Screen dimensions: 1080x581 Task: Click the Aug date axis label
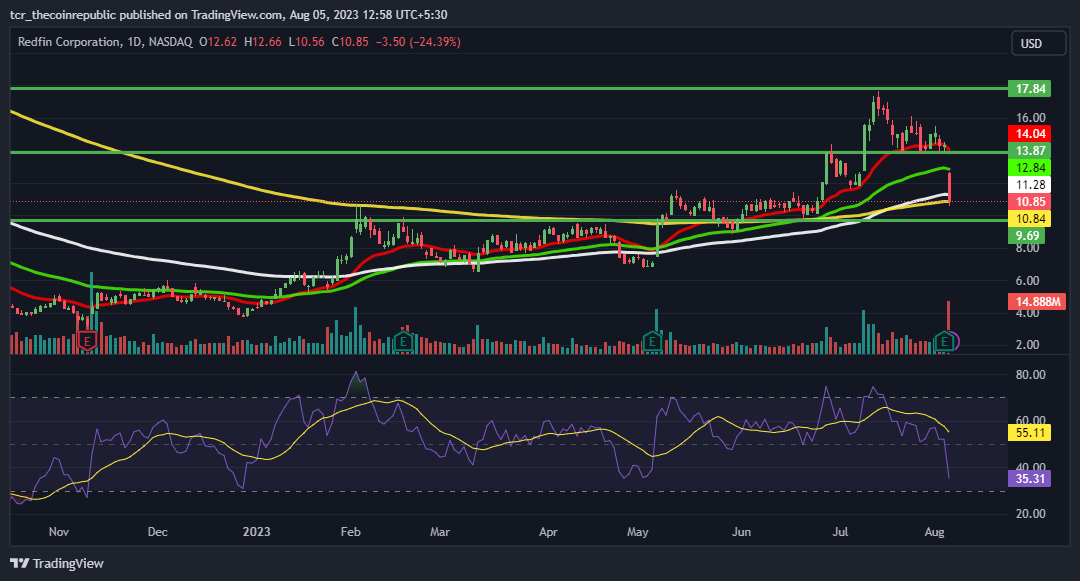(934, 532)
